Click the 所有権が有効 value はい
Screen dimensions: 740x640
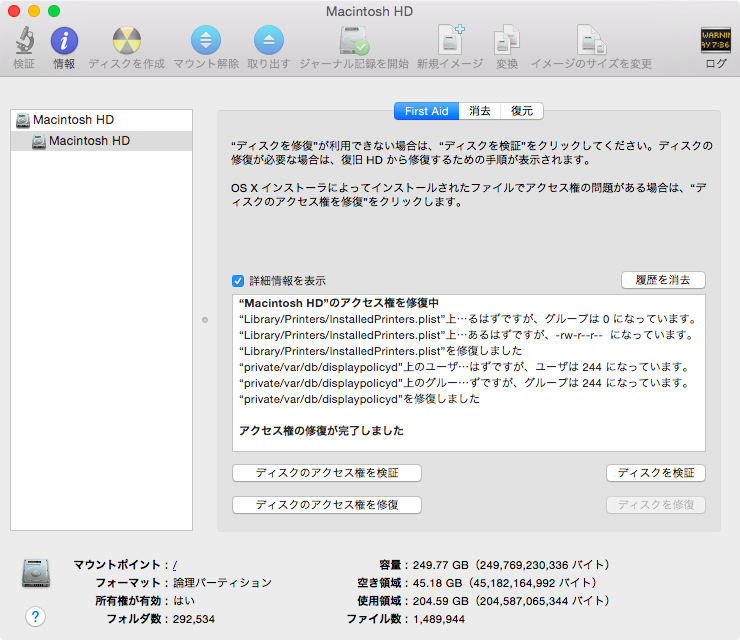click(x=184, y=601)
